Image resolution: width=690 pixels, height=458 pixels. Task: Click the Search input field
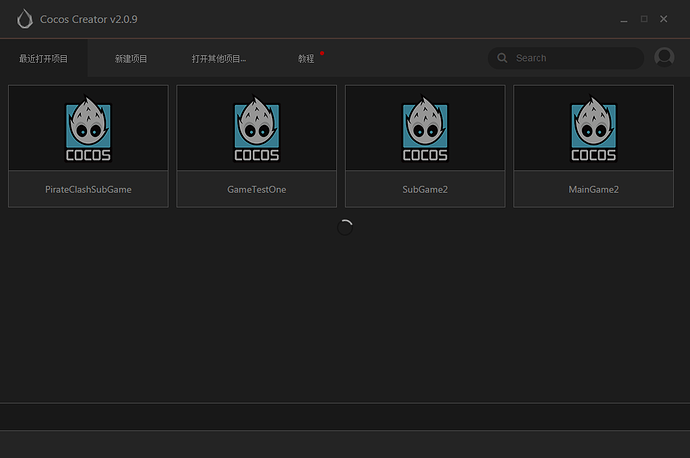pyautogui.click(x=566, y=58)
